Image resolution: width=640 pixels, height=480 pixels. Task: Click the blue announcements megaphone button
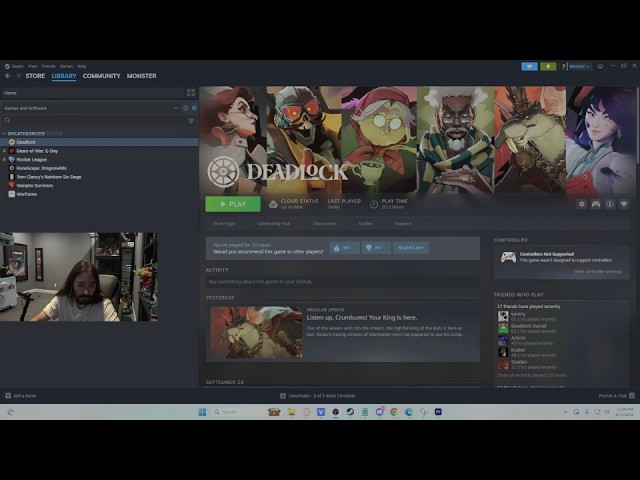tap(529, 66)
